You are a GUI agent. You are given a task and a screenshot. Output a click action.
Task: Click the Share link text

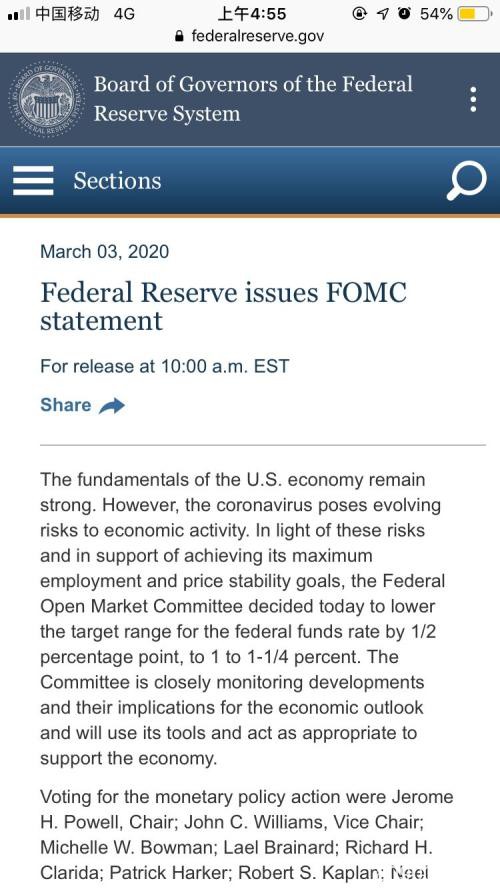66,405
